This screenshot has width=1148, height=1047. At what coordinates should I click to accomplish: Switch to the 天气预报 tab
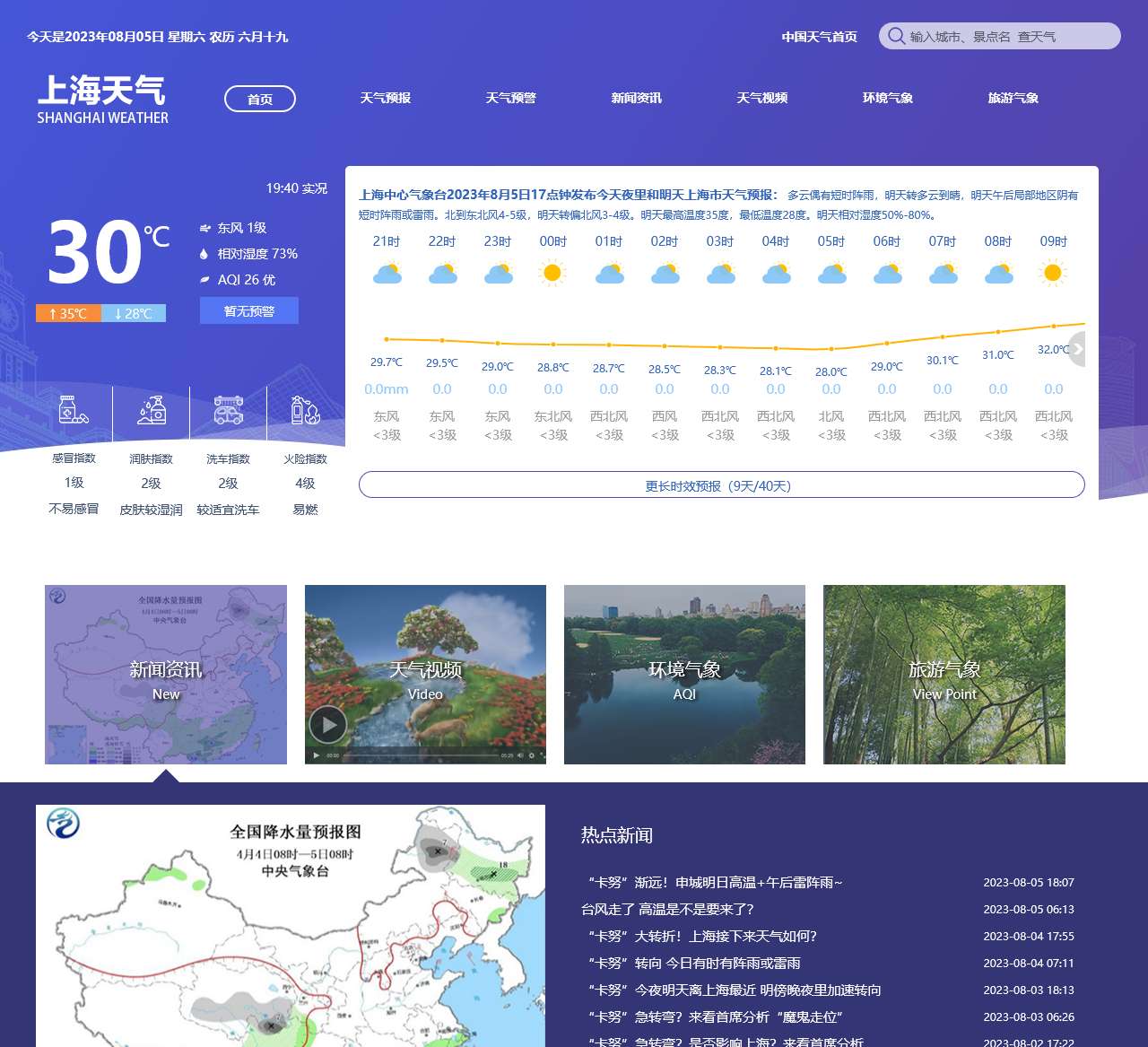tap(385, 99)
